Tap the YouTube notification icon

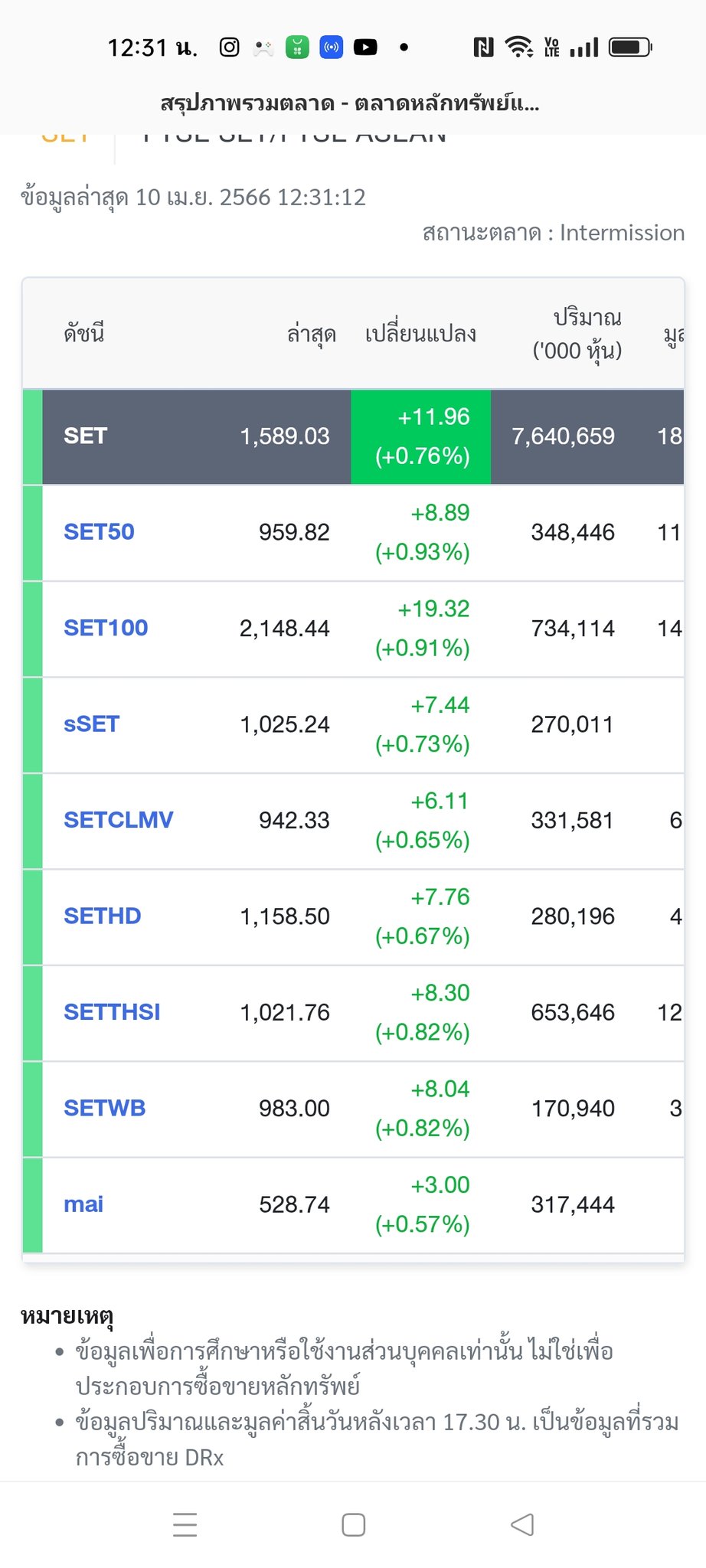[x=365, y=47]
